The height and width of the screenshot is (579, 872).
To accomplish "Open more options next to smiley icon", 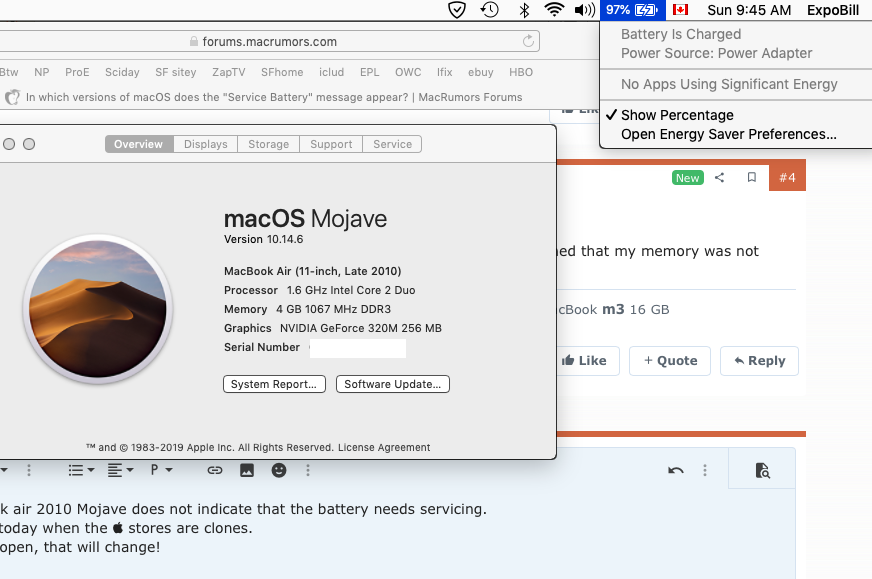I will click(308, 471).
